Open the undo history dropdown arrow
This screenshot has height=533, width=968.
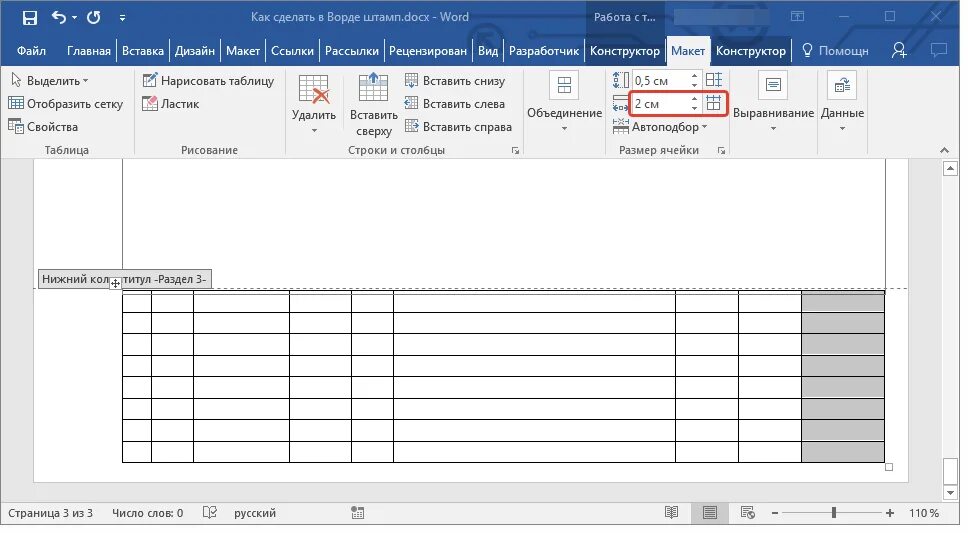(75, 18)
